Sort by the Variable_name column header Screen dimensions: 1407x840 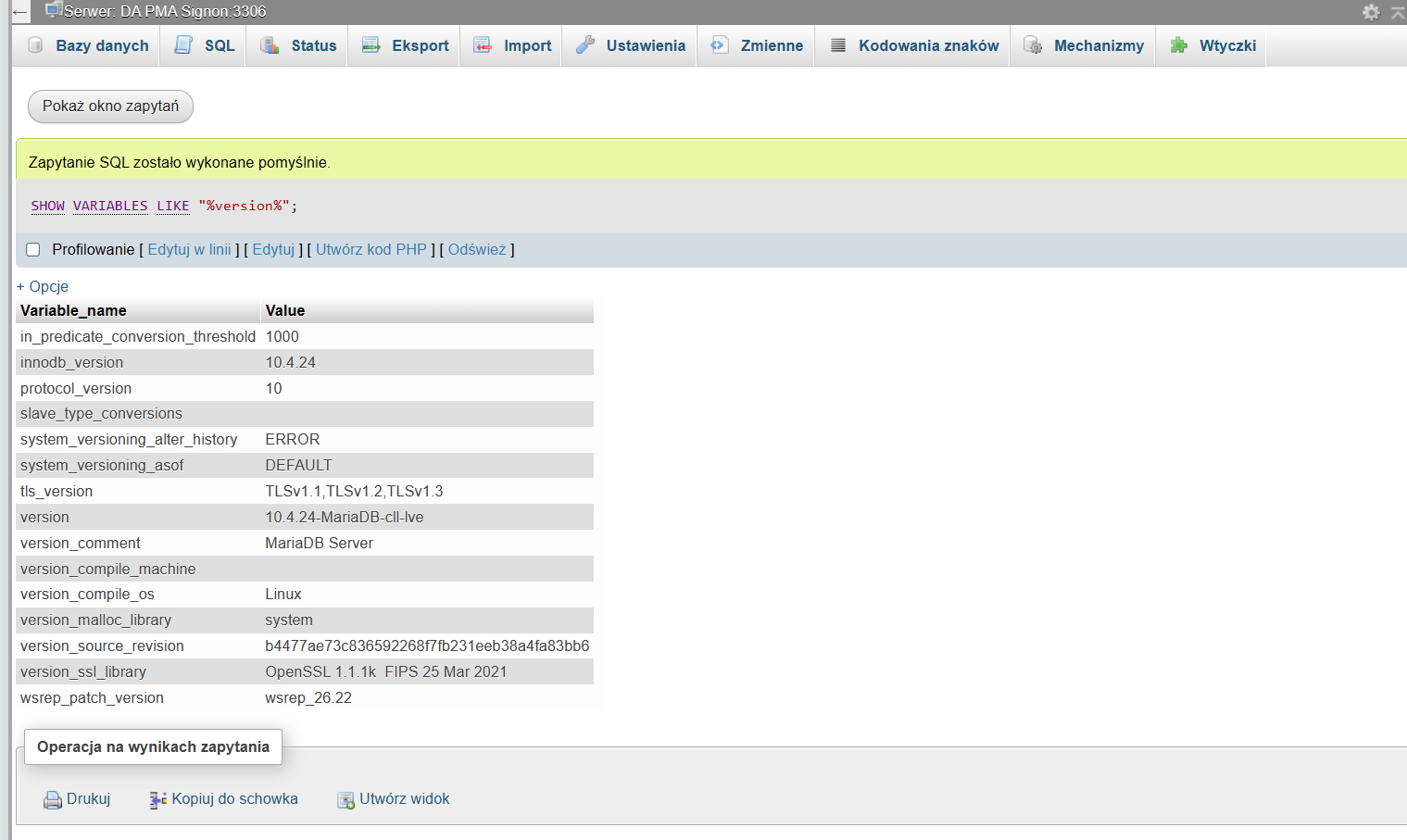pos(73,311)
